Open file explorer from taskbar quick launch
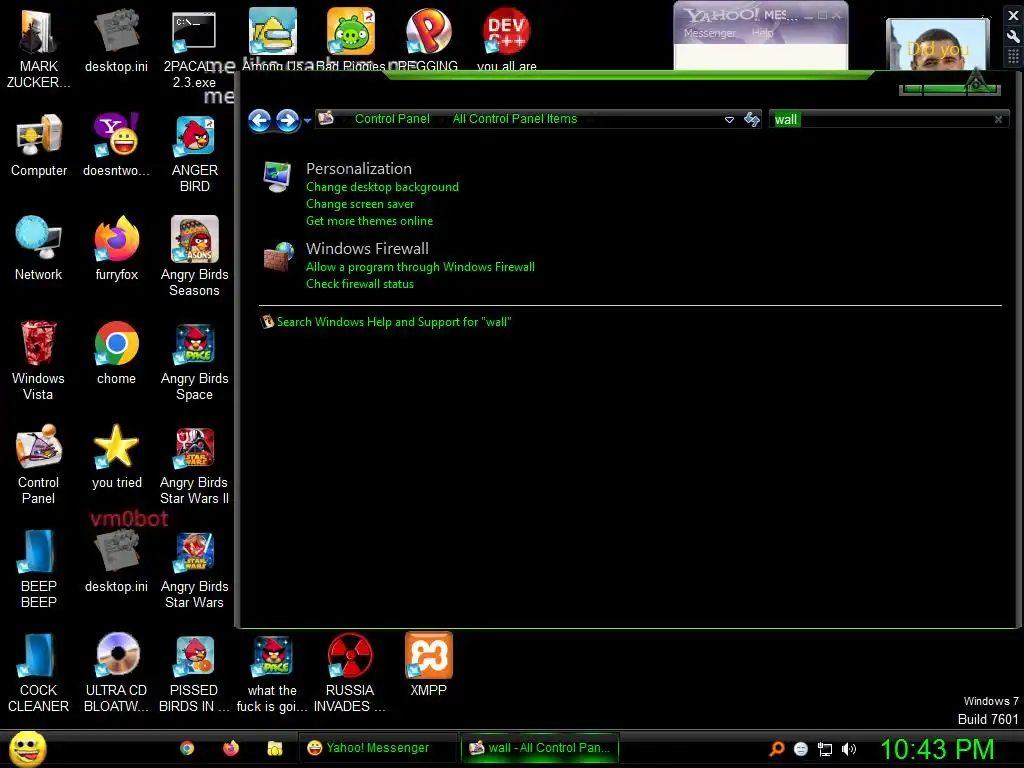 (274, 748)
